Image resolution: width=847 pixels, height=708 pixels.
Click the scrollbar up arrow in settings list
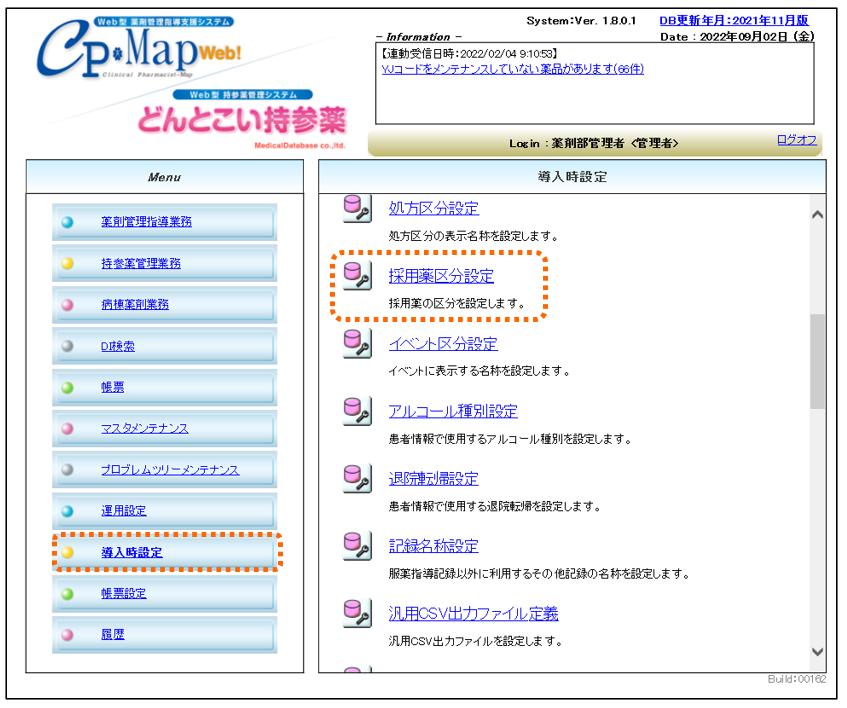817,215
